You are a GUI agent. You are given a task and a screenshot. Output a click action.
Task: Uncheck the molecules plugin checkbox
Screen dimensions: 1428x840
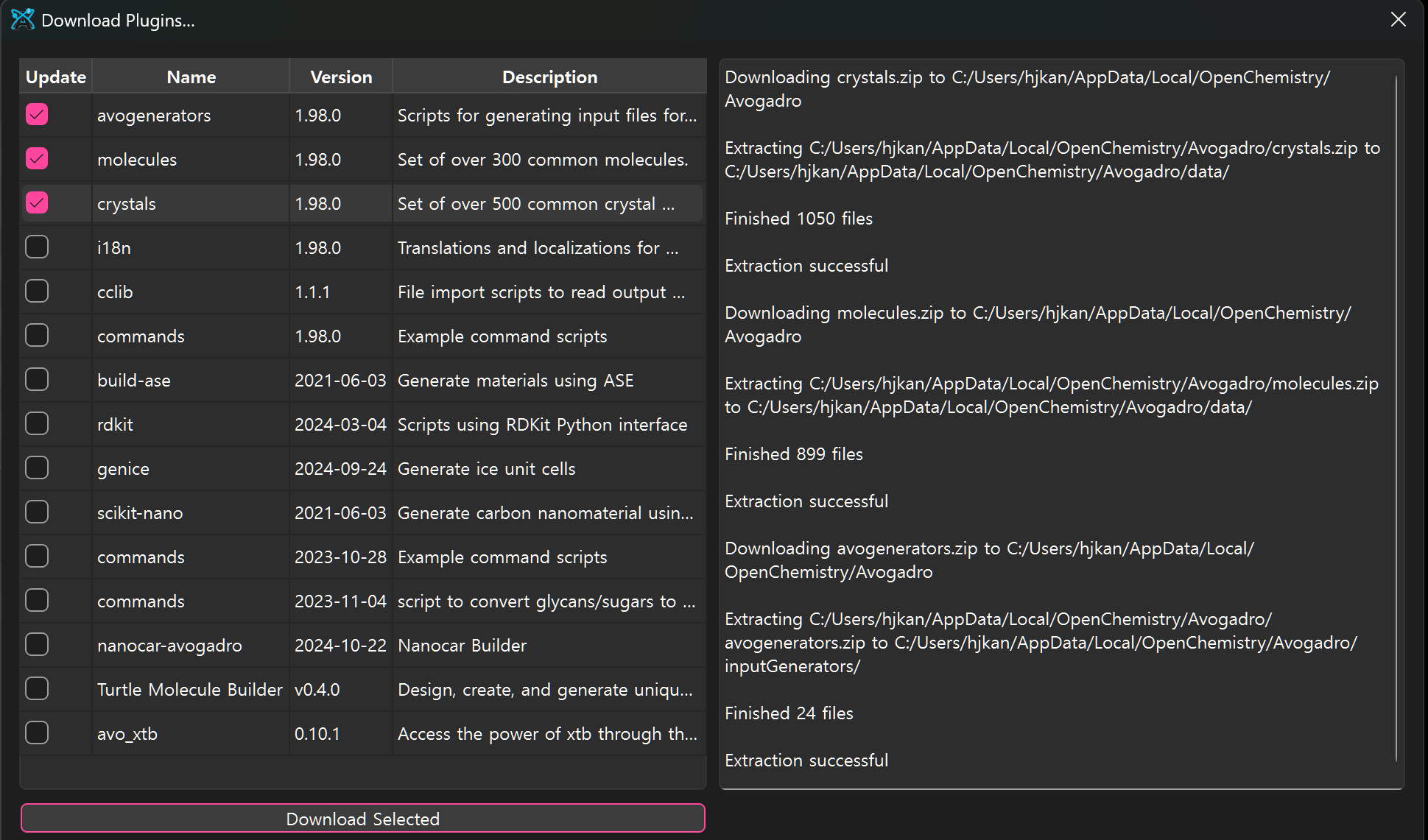[37, 159]
